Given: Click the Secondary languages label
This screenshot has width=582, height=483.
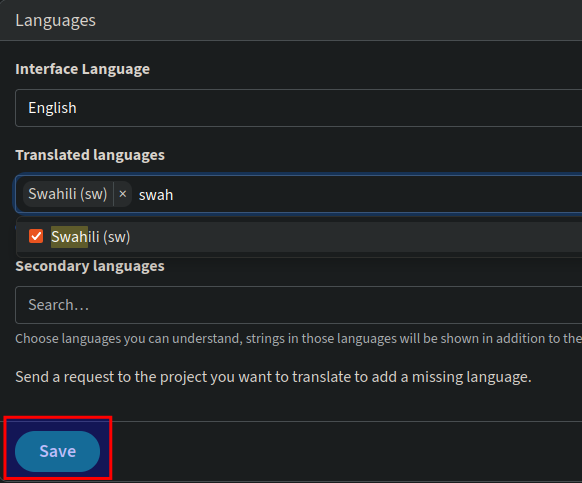Looking at the screenshot, I should [90, 266].
